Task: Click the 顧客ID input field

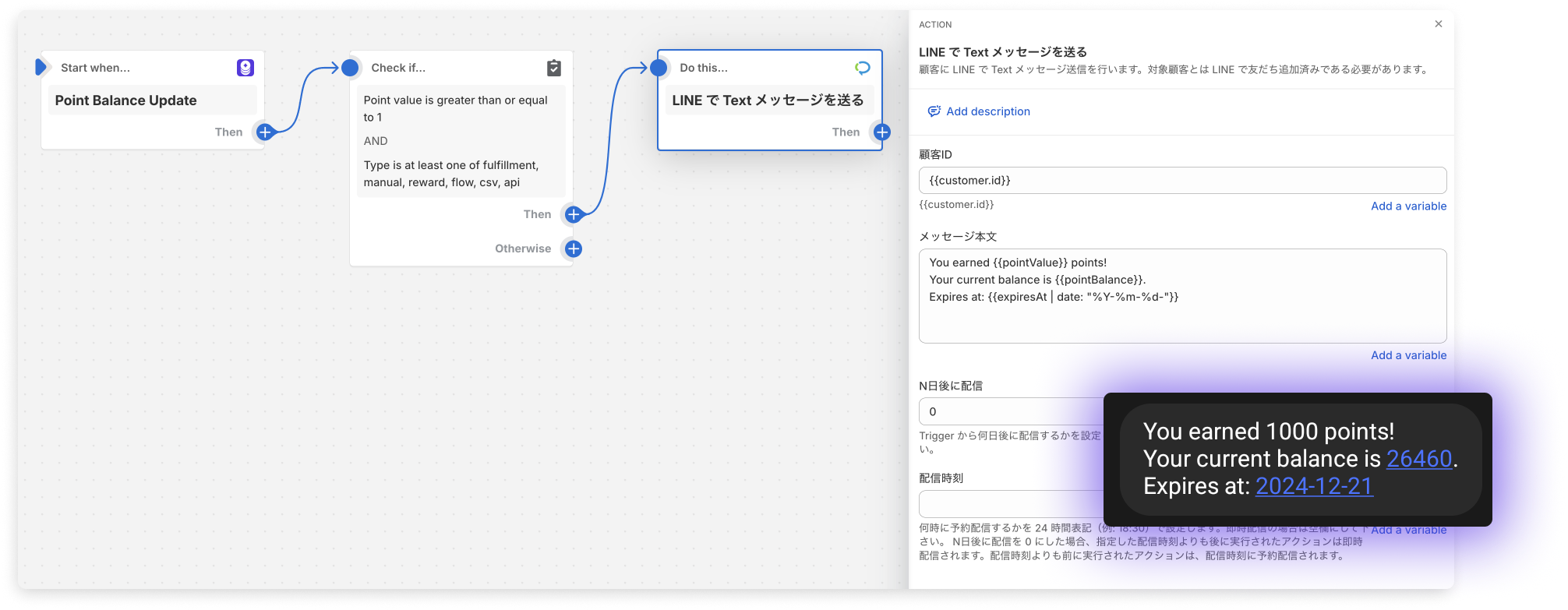Action: (1182, 180)
